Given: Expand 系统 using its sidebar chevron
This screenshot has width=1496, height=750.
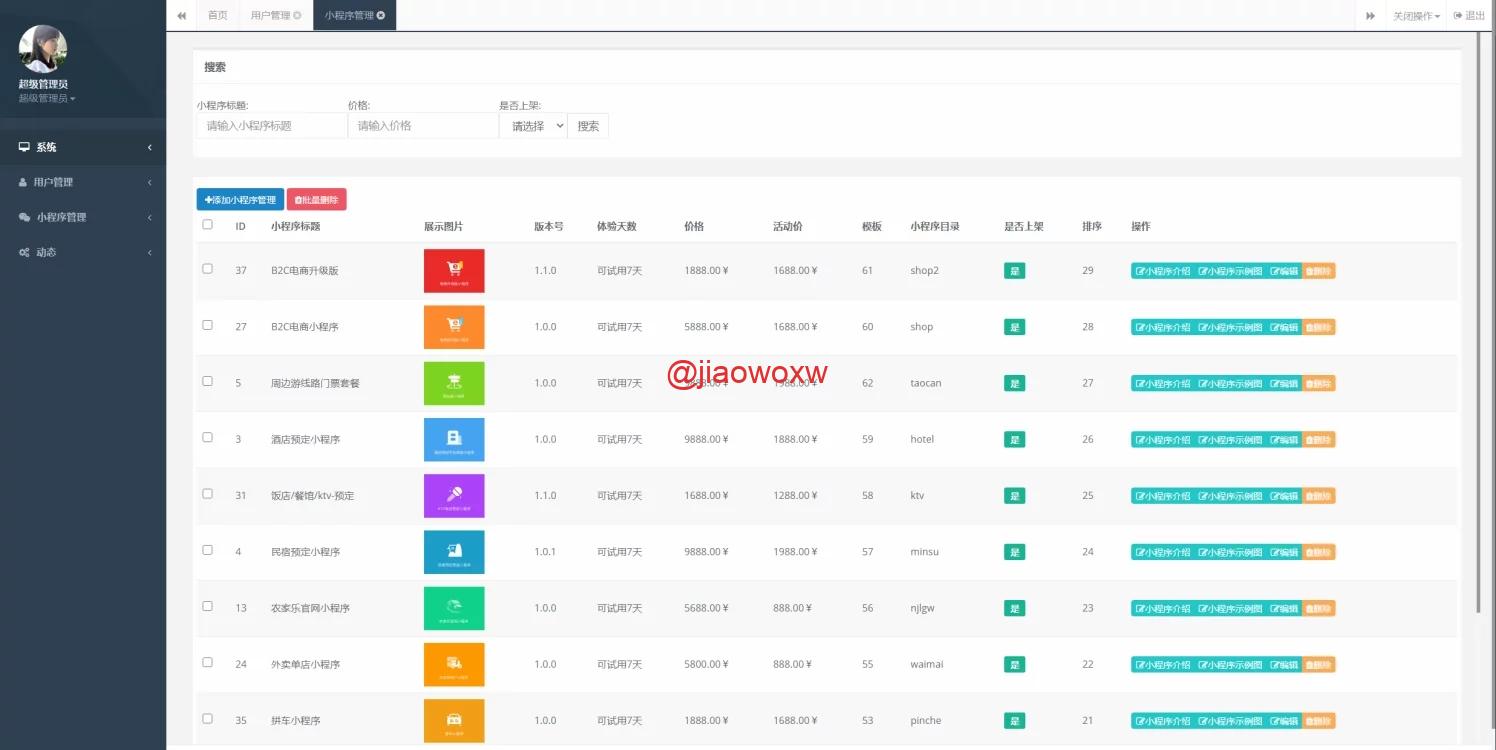Looking at the screenshot, I should point(150,147).
